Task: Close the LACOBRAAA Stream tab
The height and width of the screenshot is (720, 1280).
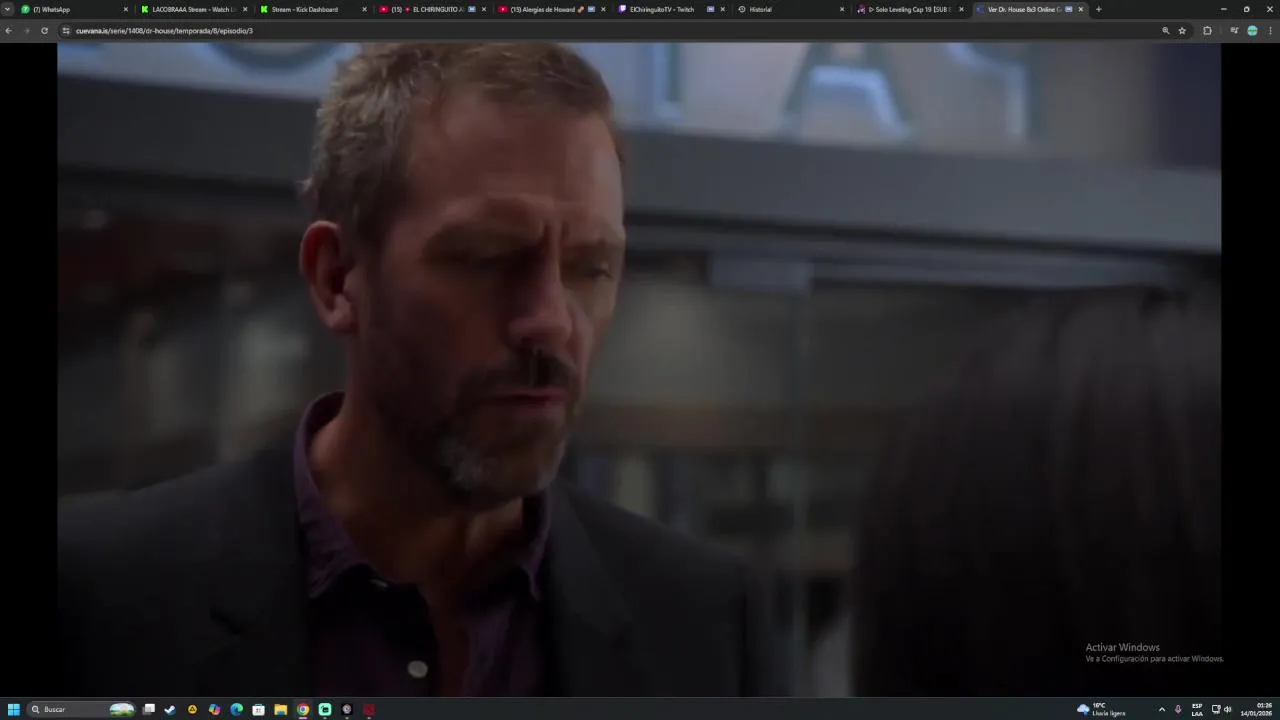Action: [x=245, y=9]
